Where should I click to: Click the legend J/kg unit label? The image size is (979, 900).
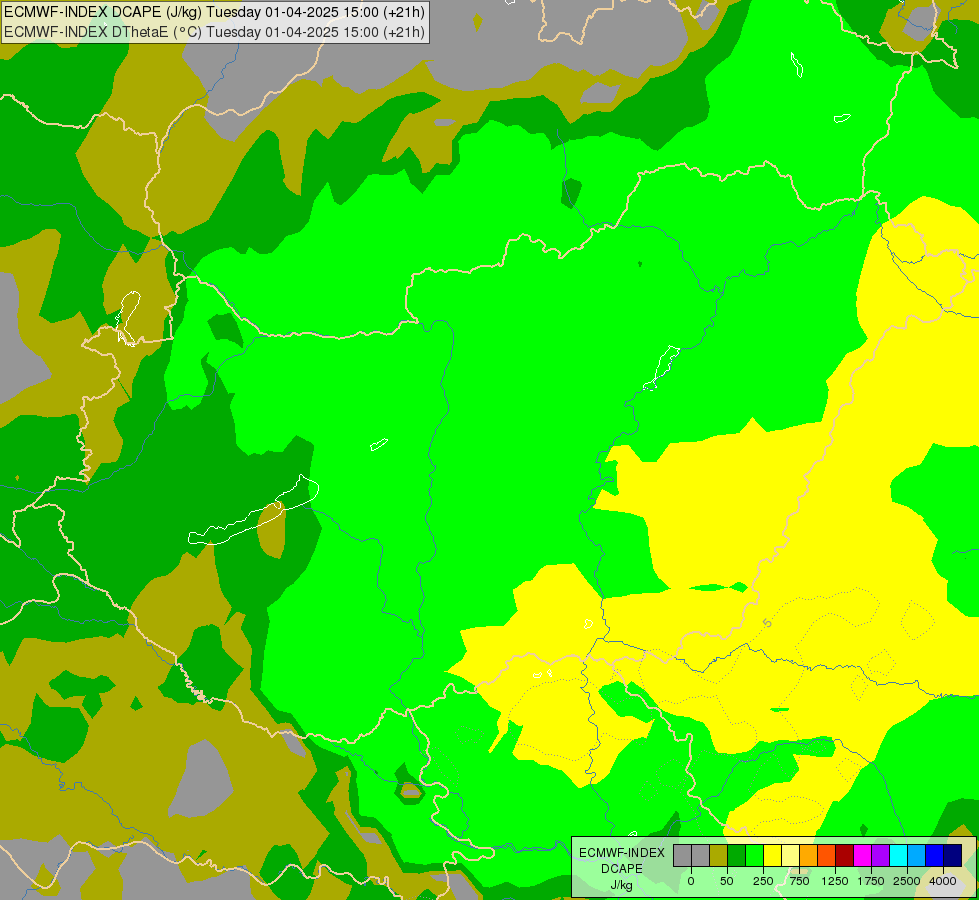click(621, 885)
